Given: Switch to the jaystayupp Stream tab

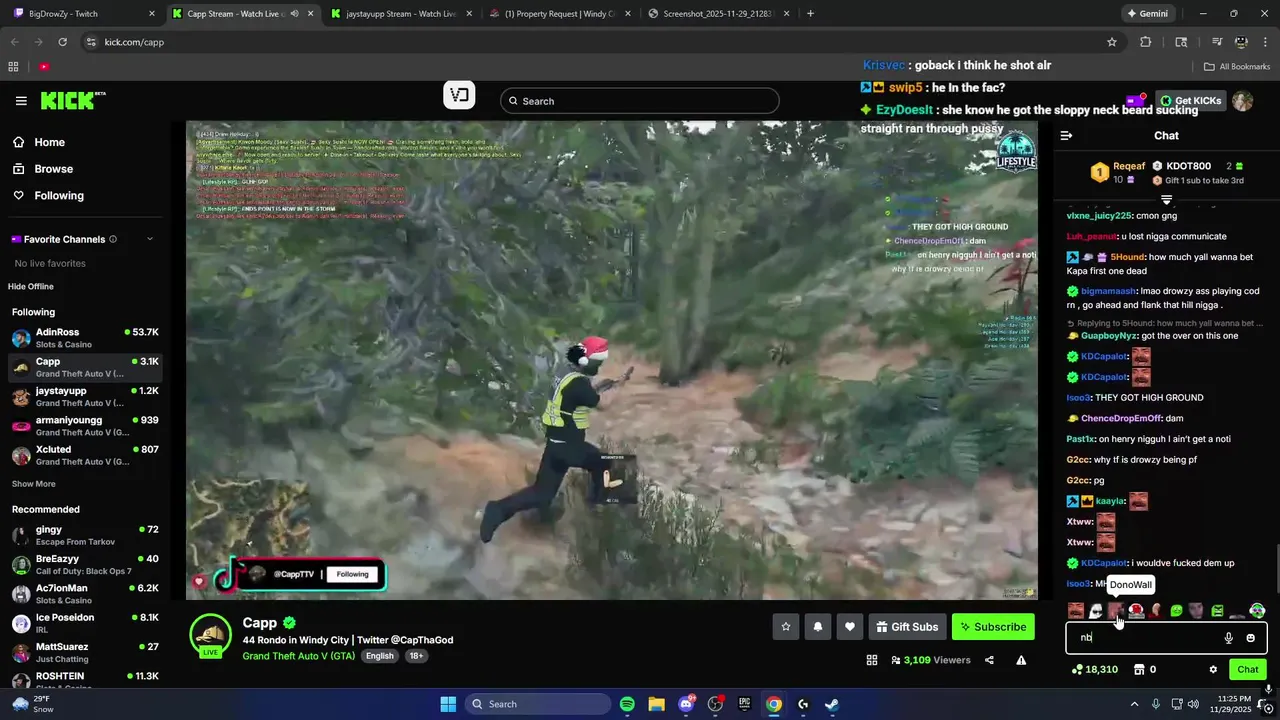Looking at the screenshot, I should point(400,14).
